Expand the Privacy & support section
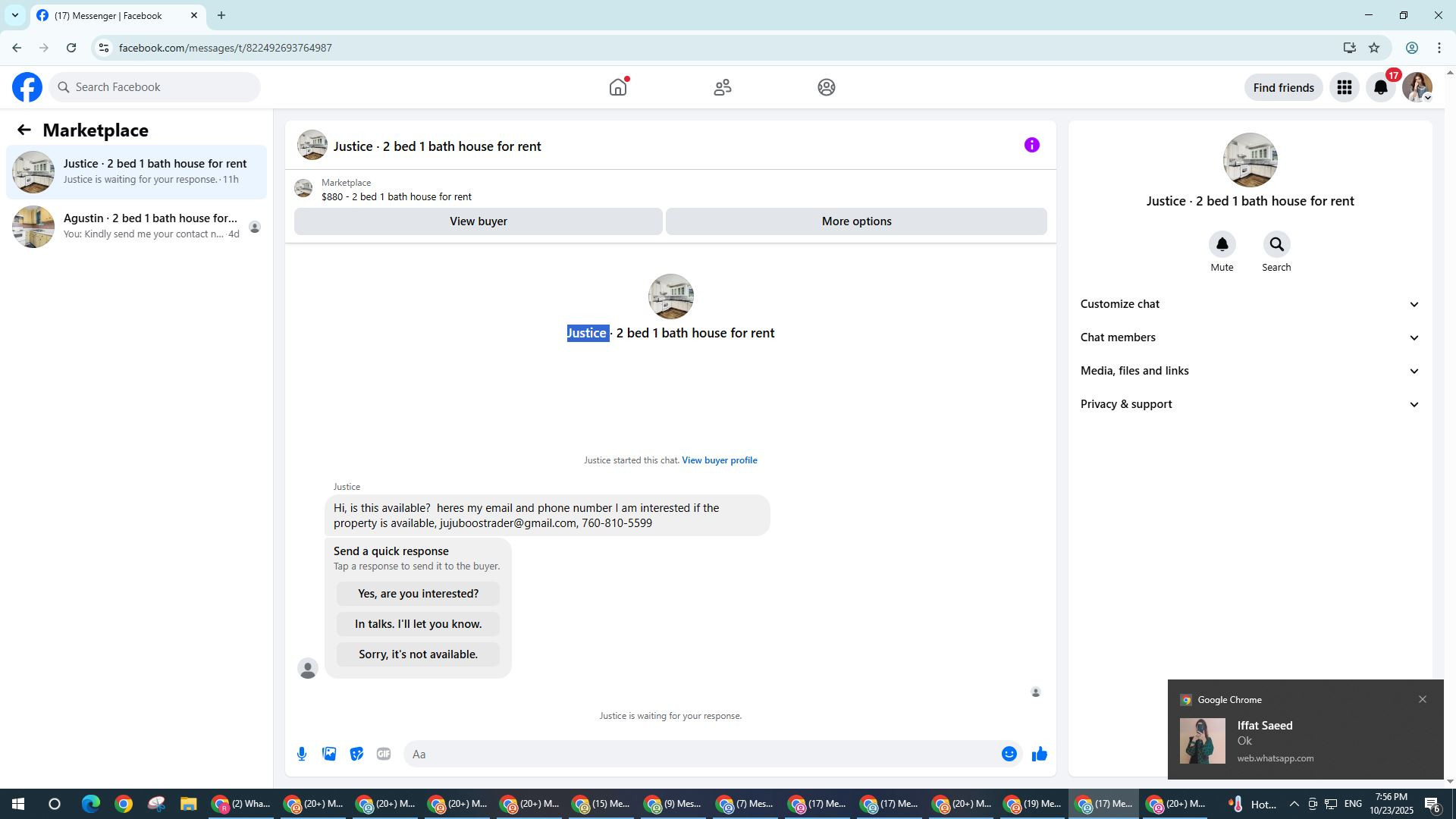 pyautogui.click(x=1249, y=404)
